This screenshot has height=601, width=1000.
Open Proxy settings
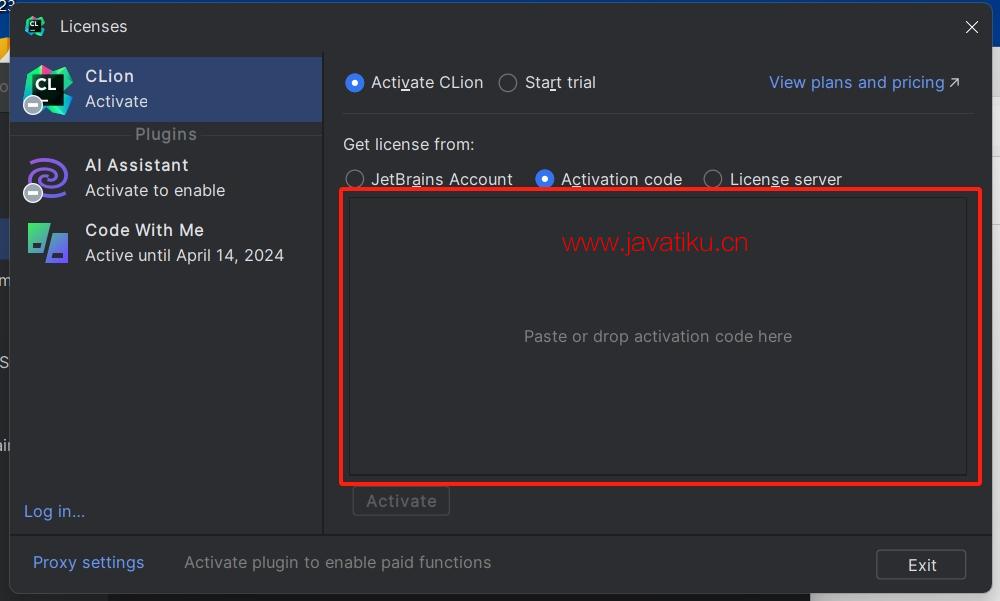88,562
